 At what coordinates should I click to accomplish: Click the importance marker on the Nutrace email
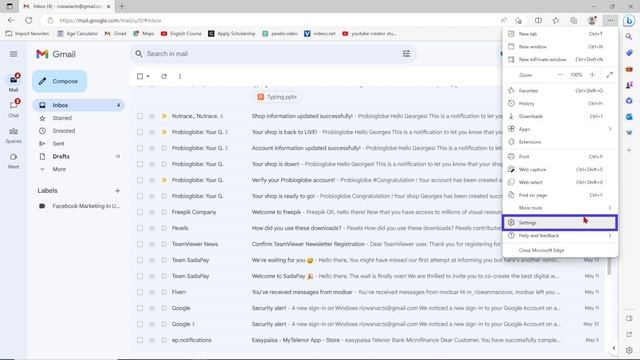(x=164, y=116)
